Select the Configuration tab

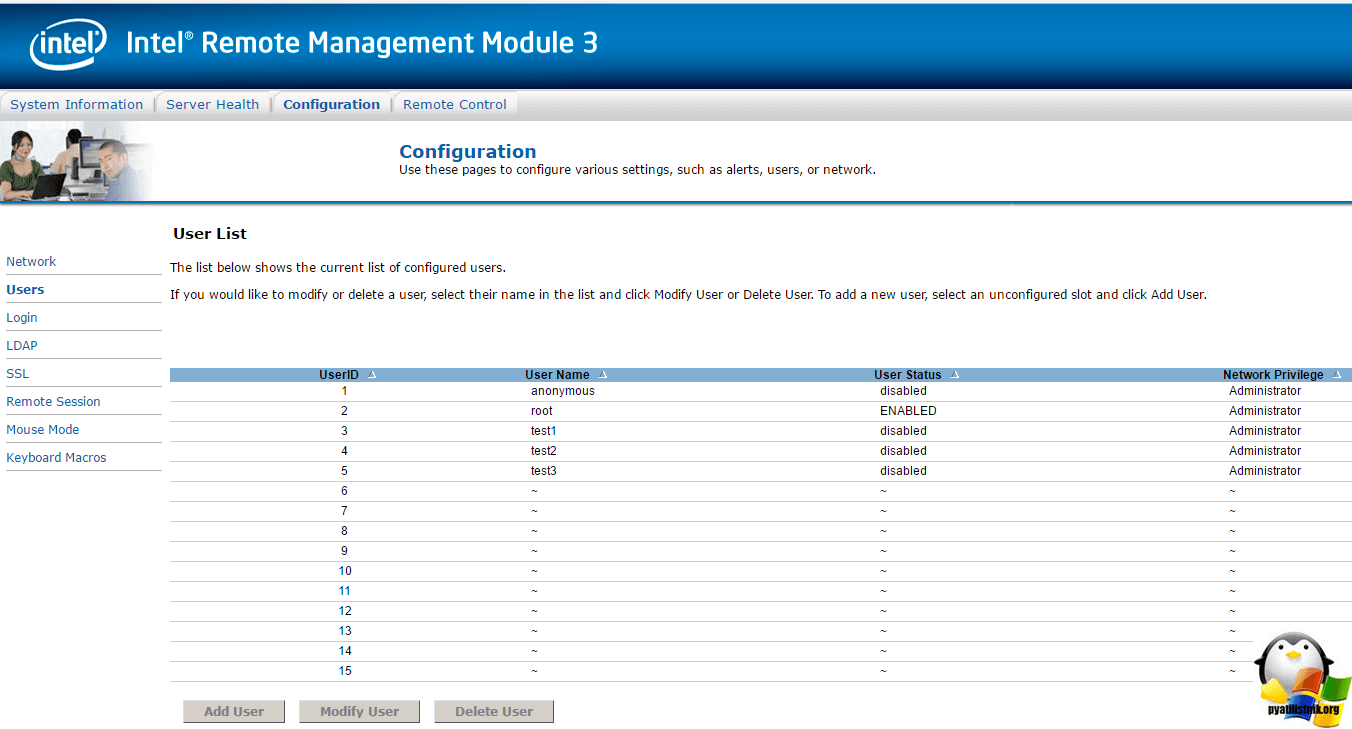point(331,104)
